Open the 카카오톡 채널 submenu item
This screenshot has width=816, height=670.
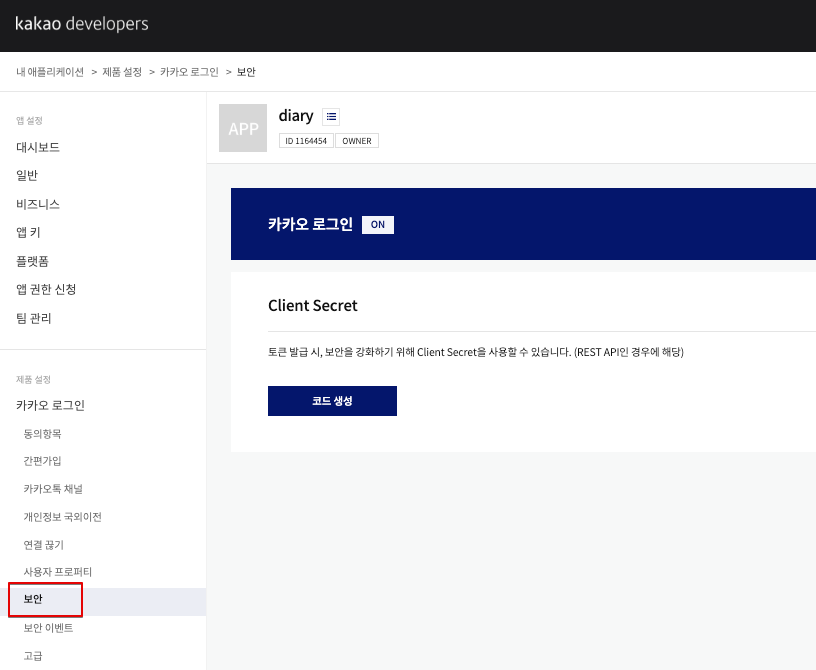tap(53, 489)
